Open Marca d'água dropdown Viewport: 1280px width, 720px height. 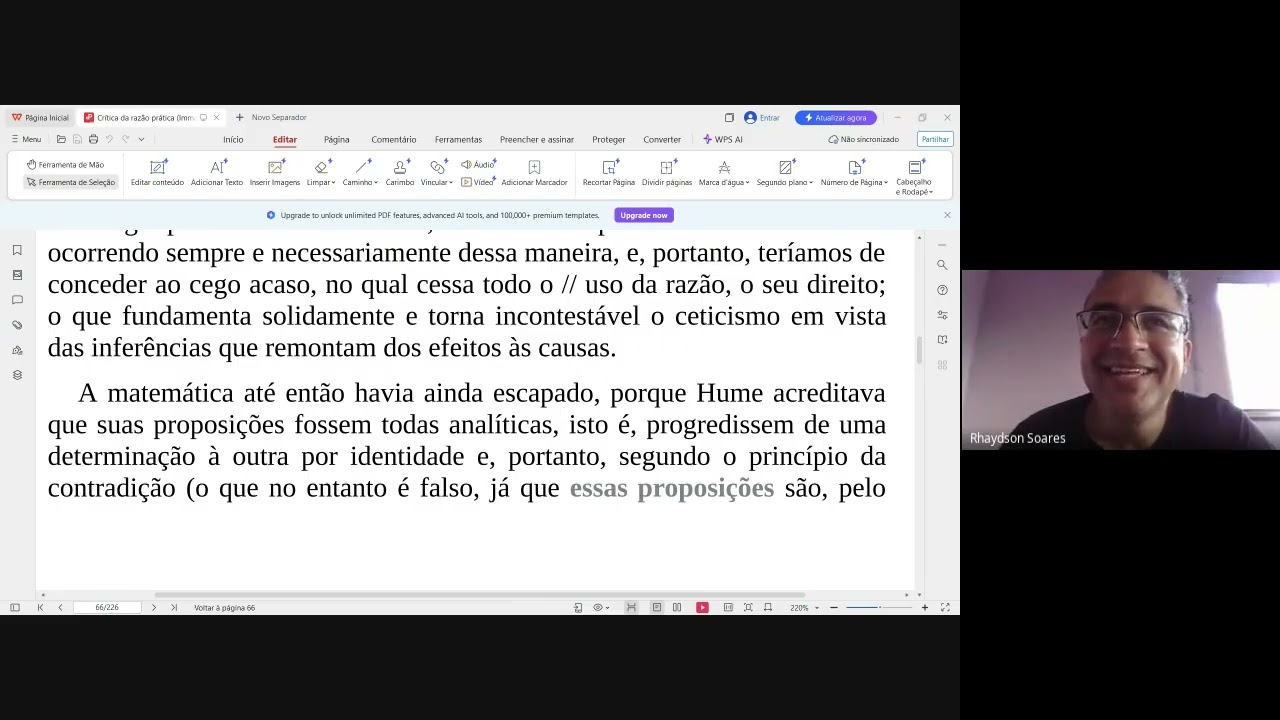724,173
